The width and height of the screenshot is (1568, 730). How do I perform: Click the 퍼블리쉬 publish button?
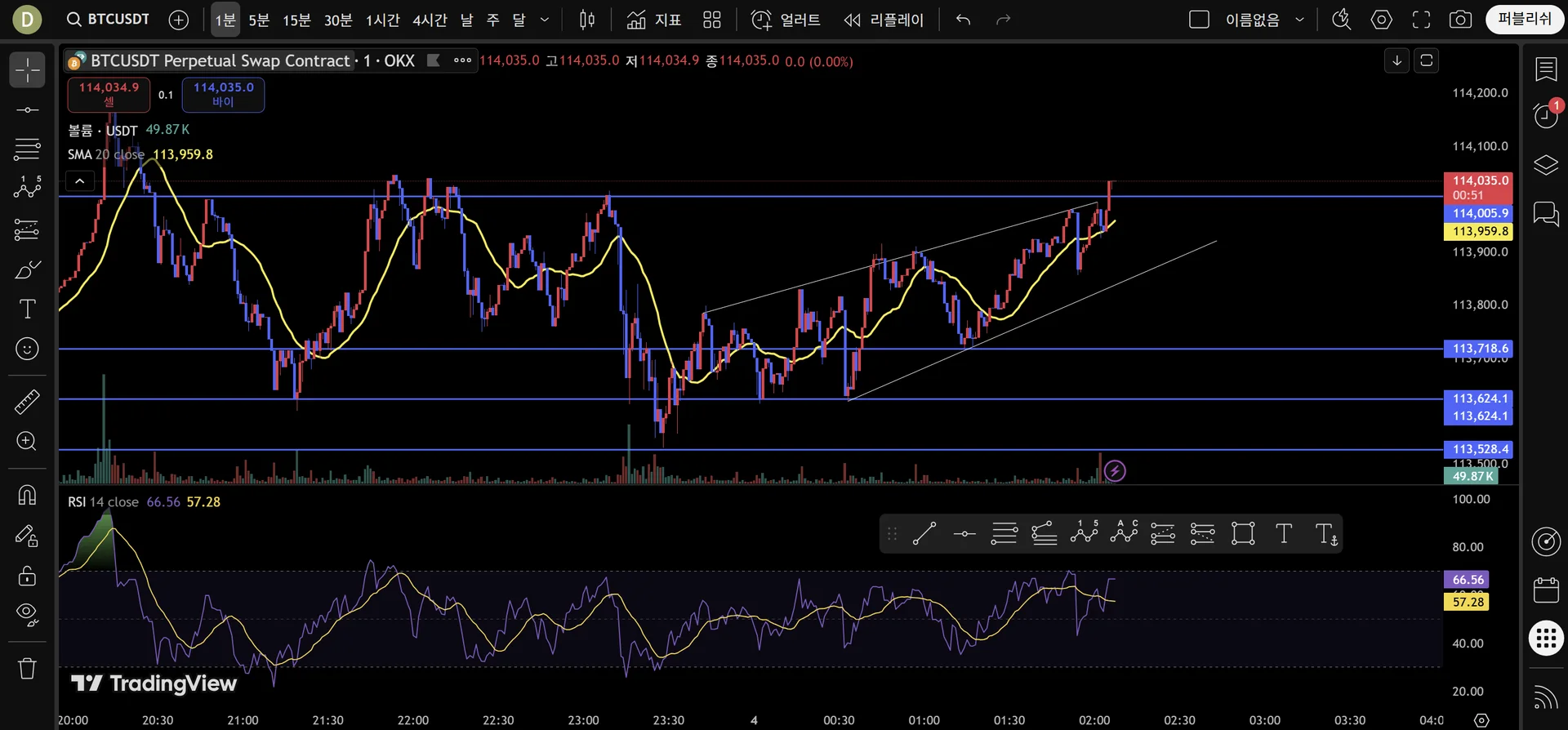click(1524, 20)
